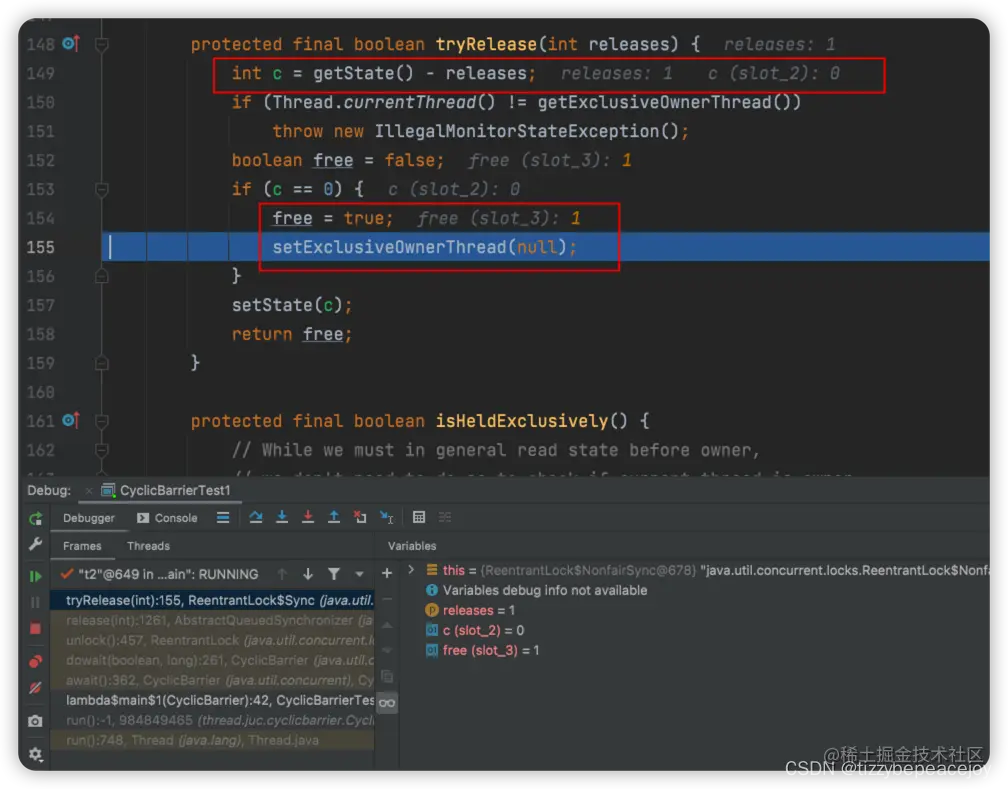The image size is (1008, 789).
Task: Mute breakpoints slashed circle icon
Action: coord(35,688)
